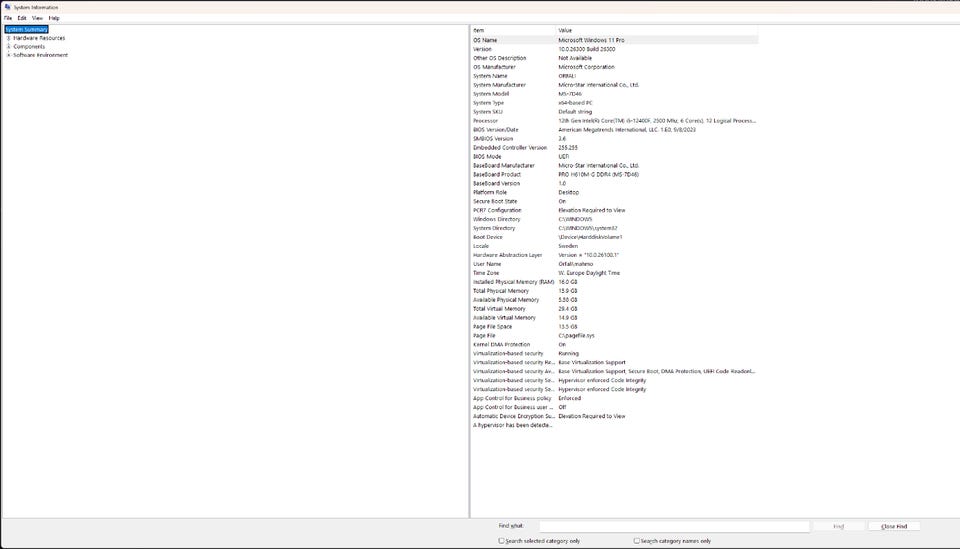Select the Automatic Device Encryption Support row
The height and width of the screenshot is (549, 960).
point(615,416)
